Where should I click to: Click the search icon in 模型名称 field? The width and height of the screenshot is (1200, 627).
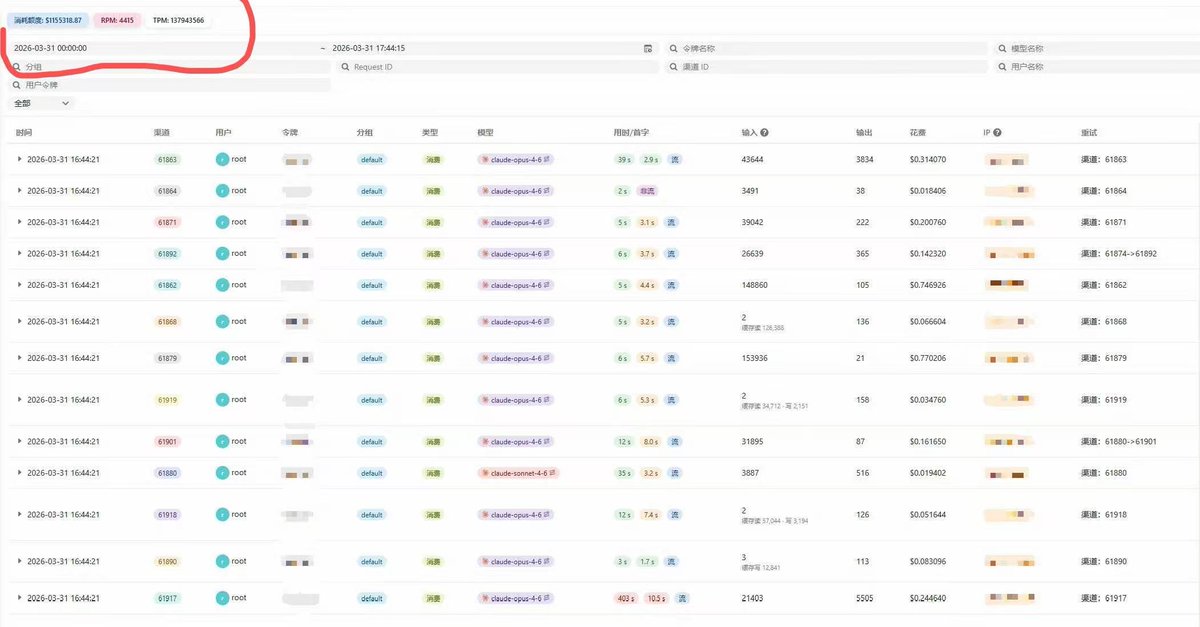pyautogui.click(x=1003, y=48)
